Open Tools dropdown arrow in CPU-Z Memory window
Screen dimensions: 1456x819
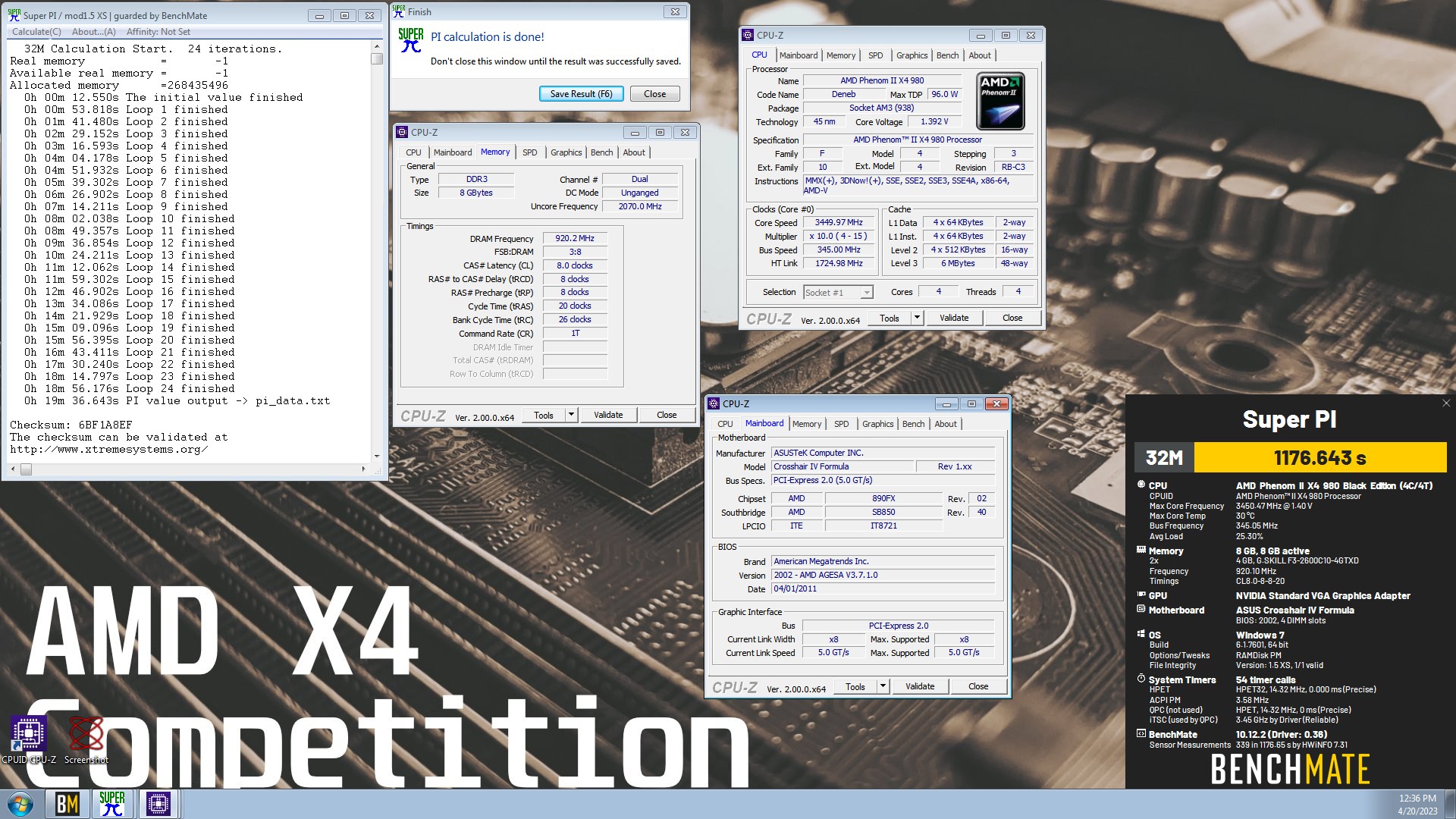click(x=571, y=415)
